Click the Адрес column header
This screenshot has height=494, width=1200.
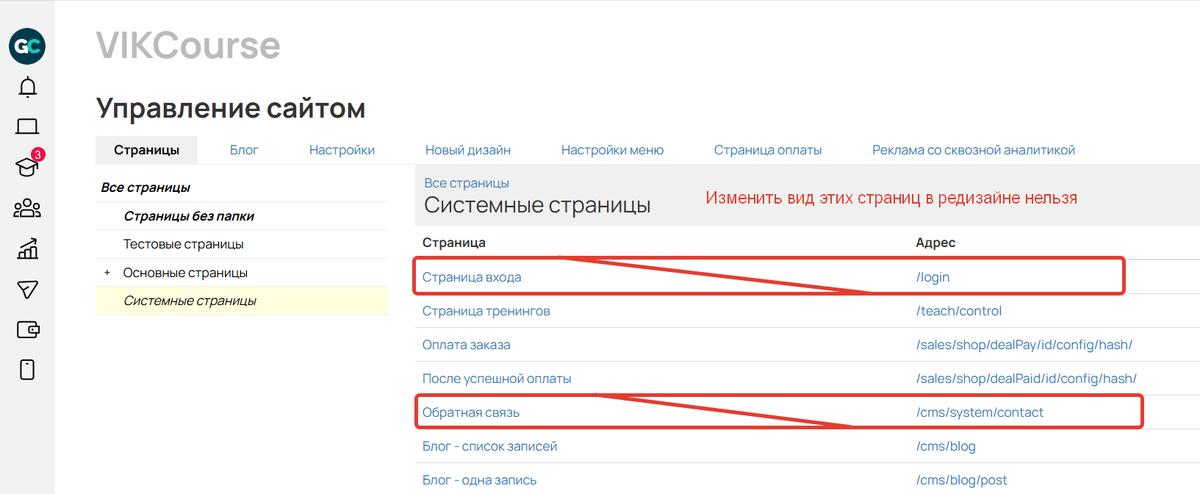click(x=937, y=243)
